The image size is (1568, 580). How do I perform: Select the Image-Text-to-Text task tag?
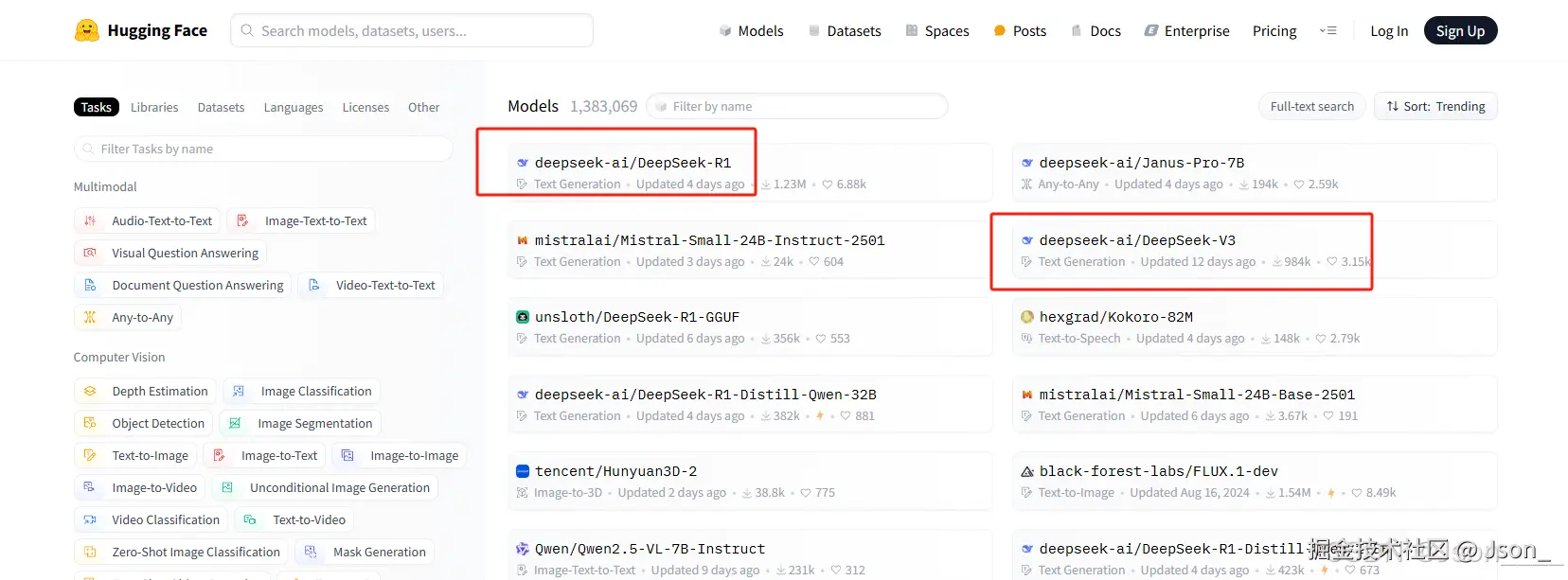[301, 220]
